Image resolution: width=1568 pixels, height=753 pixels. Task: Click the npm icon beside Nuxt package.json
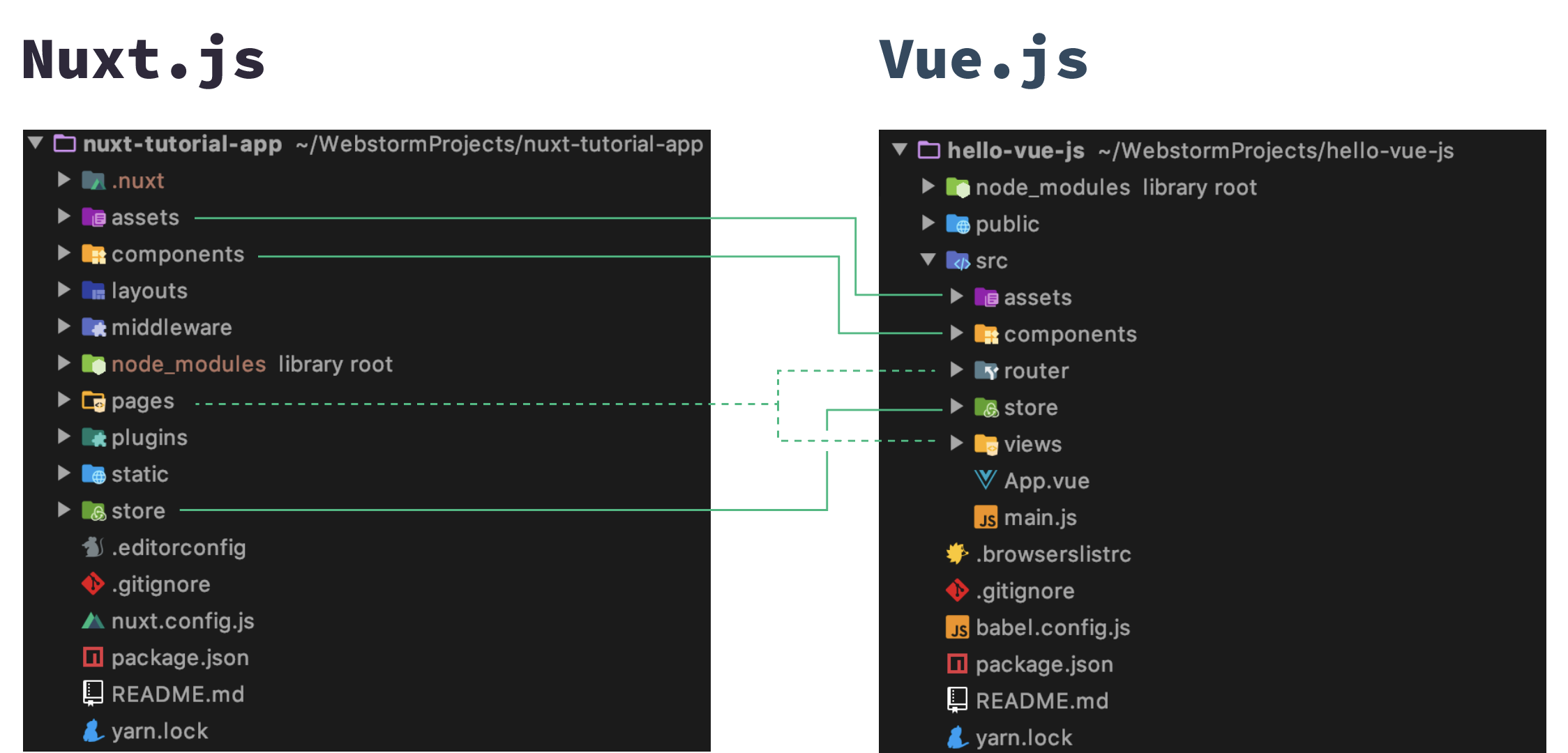coord(93,657)
